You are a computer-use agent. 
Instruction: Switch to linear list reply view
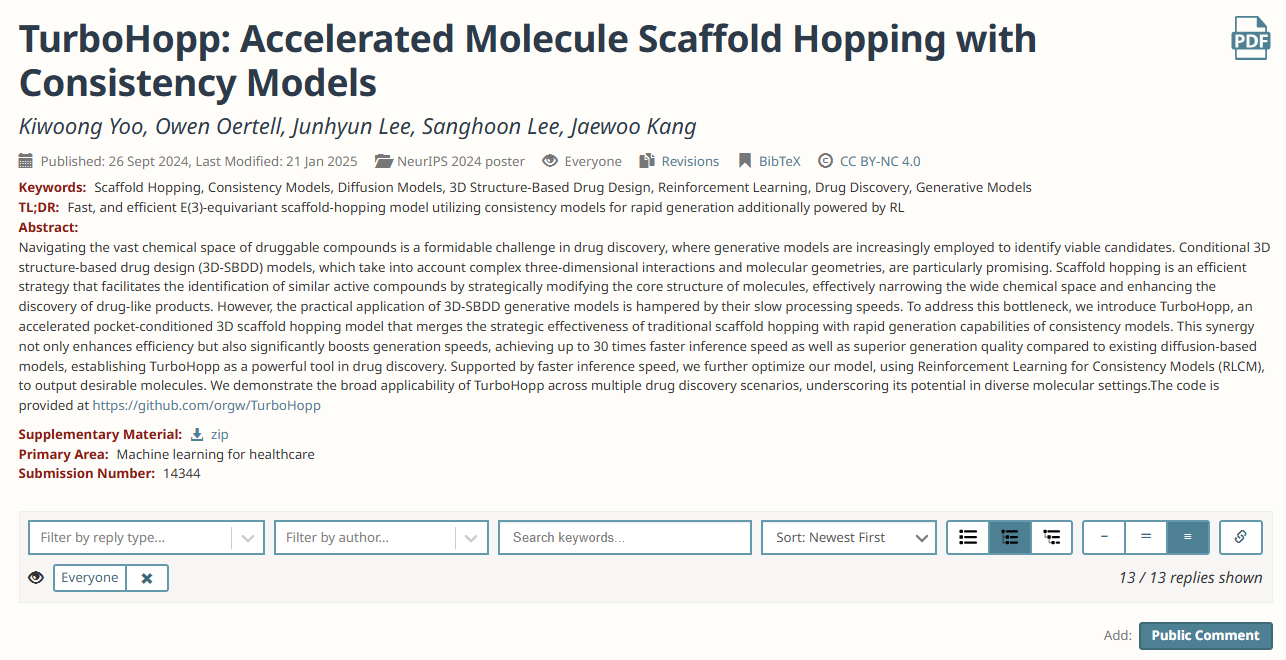(x=968, y=537)
